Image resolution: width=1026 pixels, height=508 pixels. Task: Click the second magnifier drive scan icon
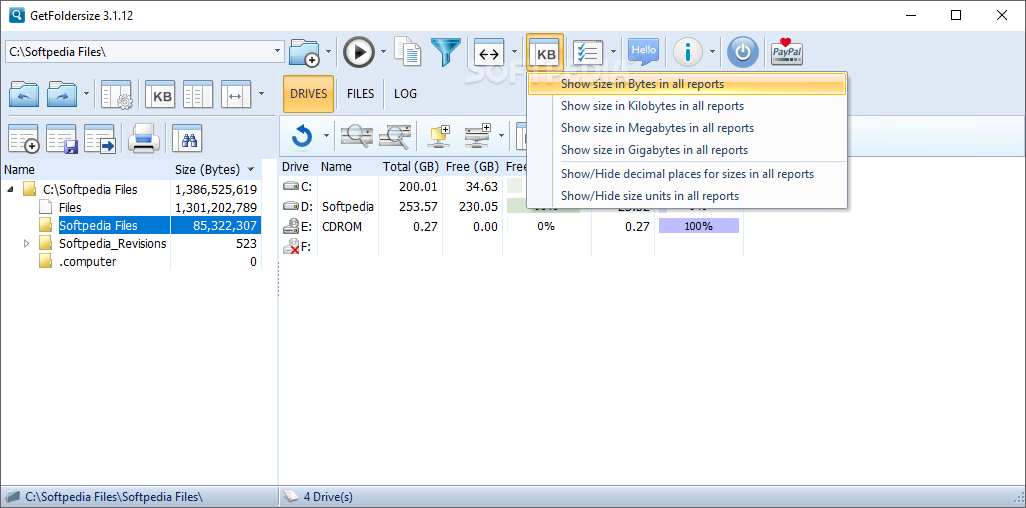click(395, 136)
